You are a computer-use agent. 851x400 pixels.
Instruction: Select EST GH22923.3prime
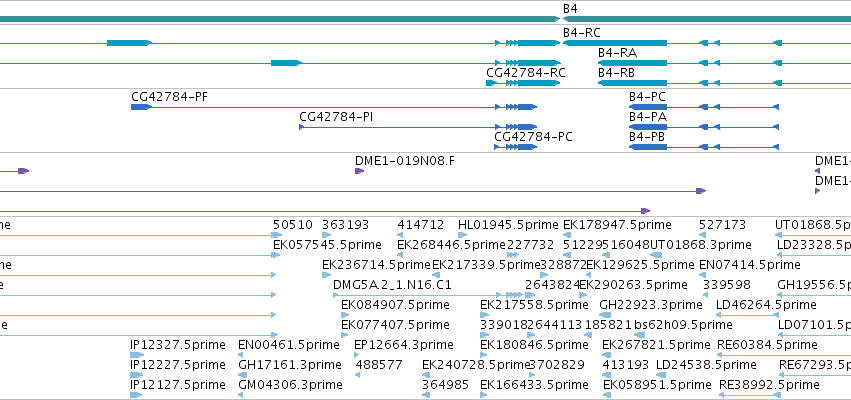(651, 305)
